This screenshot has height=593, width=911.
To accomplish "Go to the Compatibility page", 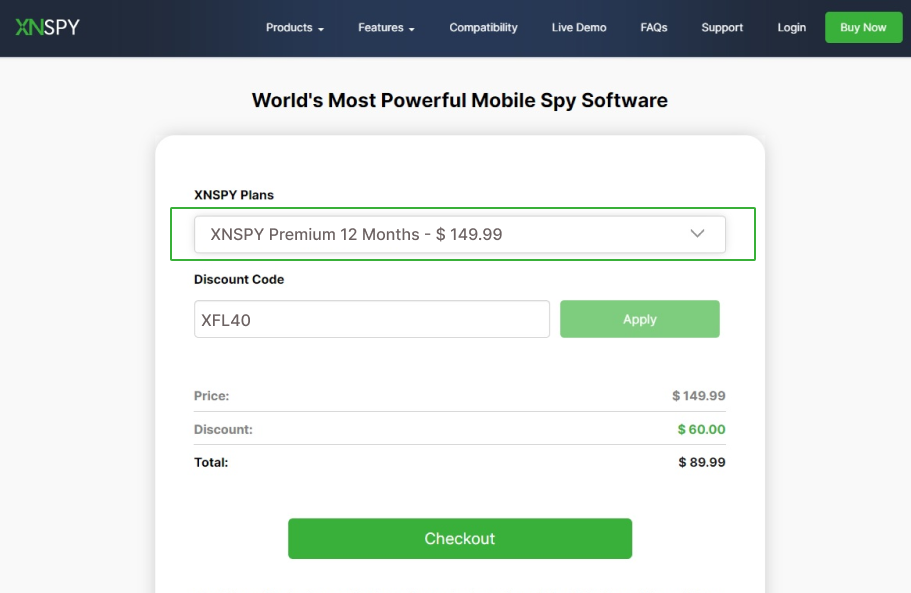I will click(483, 28).
